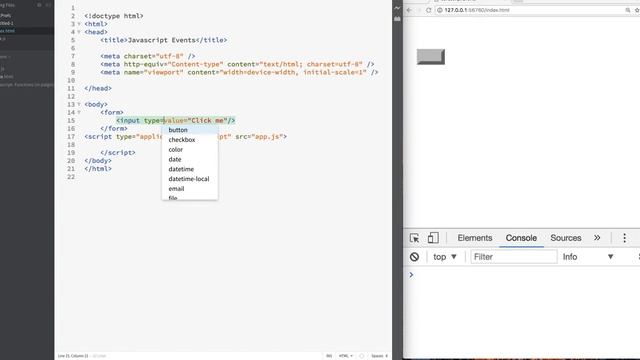Activate the DevTools inspect element picker
The height and width of the screenshot is (360, 640).
pos(414,238)
